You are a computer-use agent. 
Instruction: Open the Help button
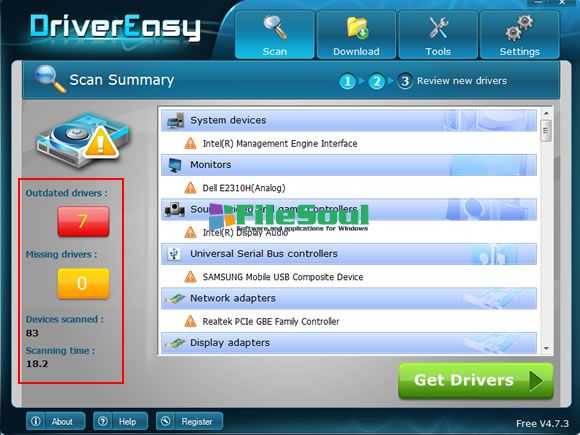121,421
